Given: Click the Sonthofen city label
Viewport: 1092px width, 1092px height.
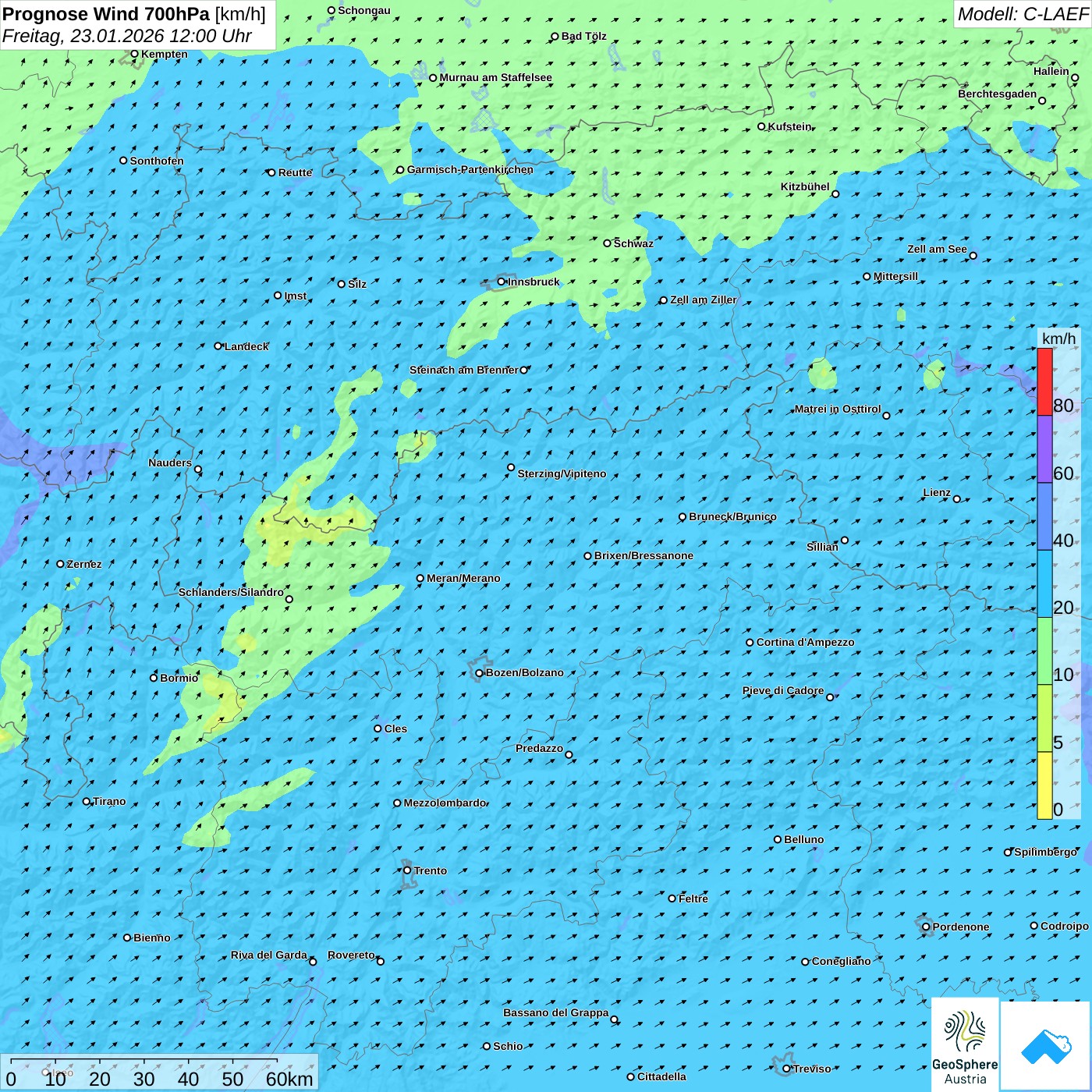Looking at the screenshot, I should coord(157,161).
